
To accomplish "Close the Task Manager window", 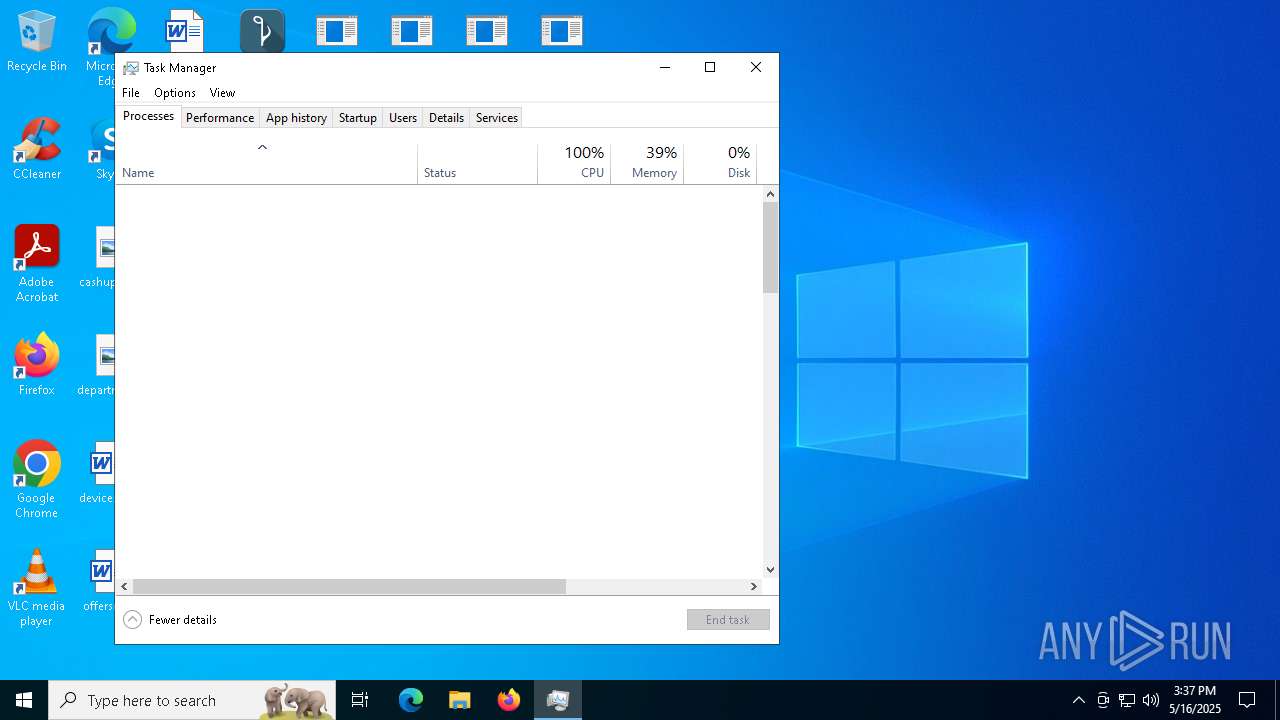I will pyautogui.click(x=756, y=68).
